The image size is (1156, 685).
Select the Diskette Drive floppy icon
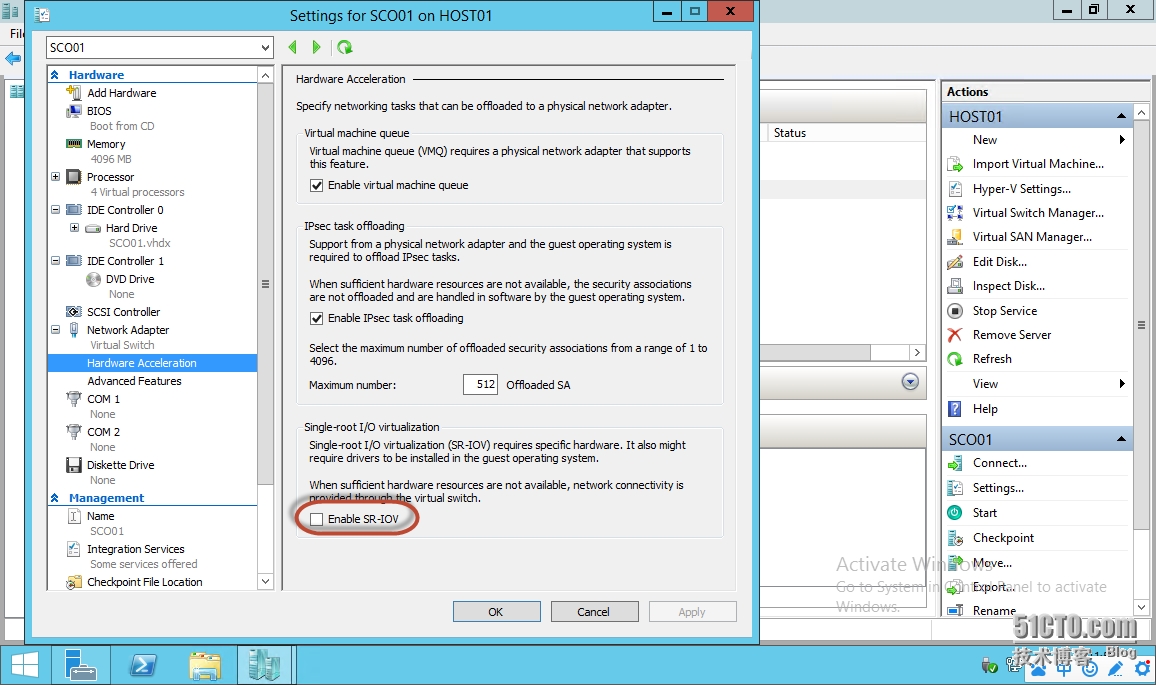74,465
